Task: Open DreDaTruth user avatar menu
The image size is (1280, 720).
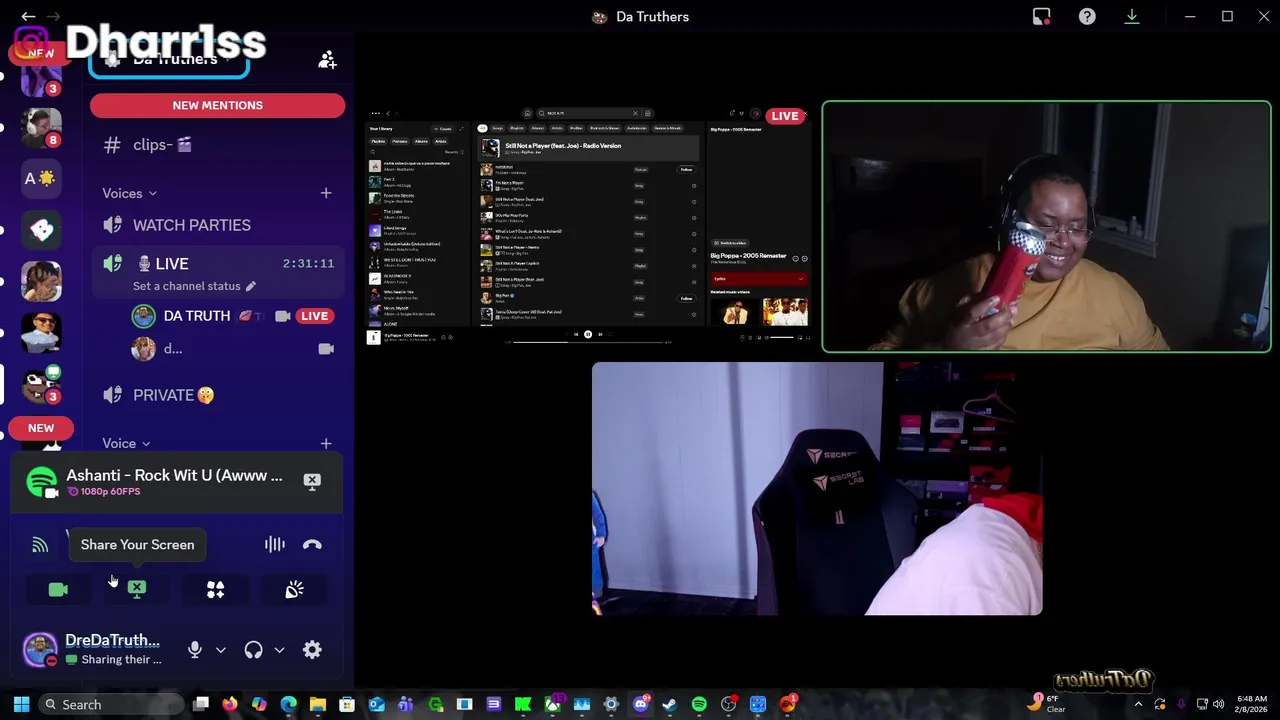Action: (40, 650)
